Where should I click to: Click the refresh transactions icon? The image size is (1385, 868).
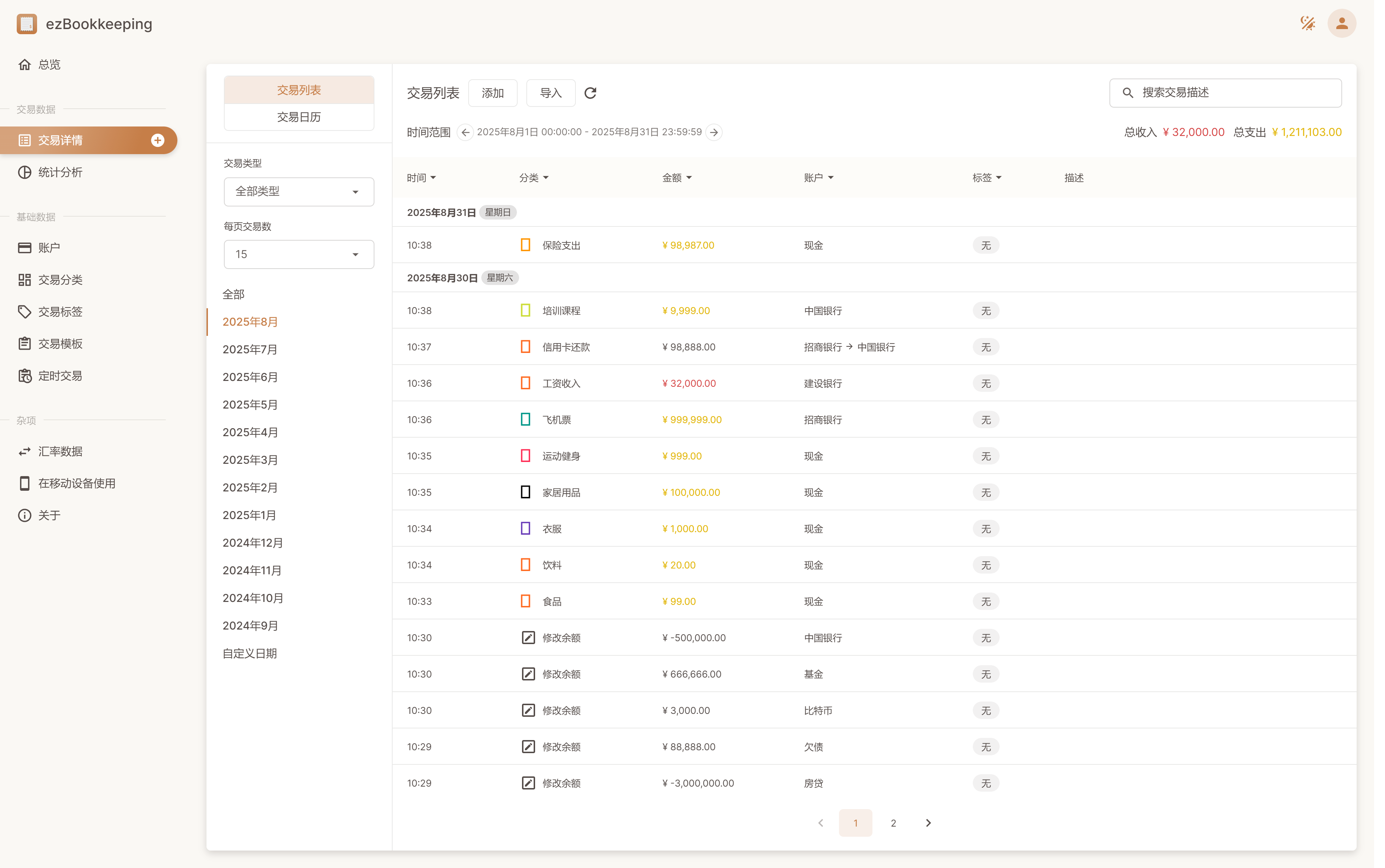(x=590, y=93)
